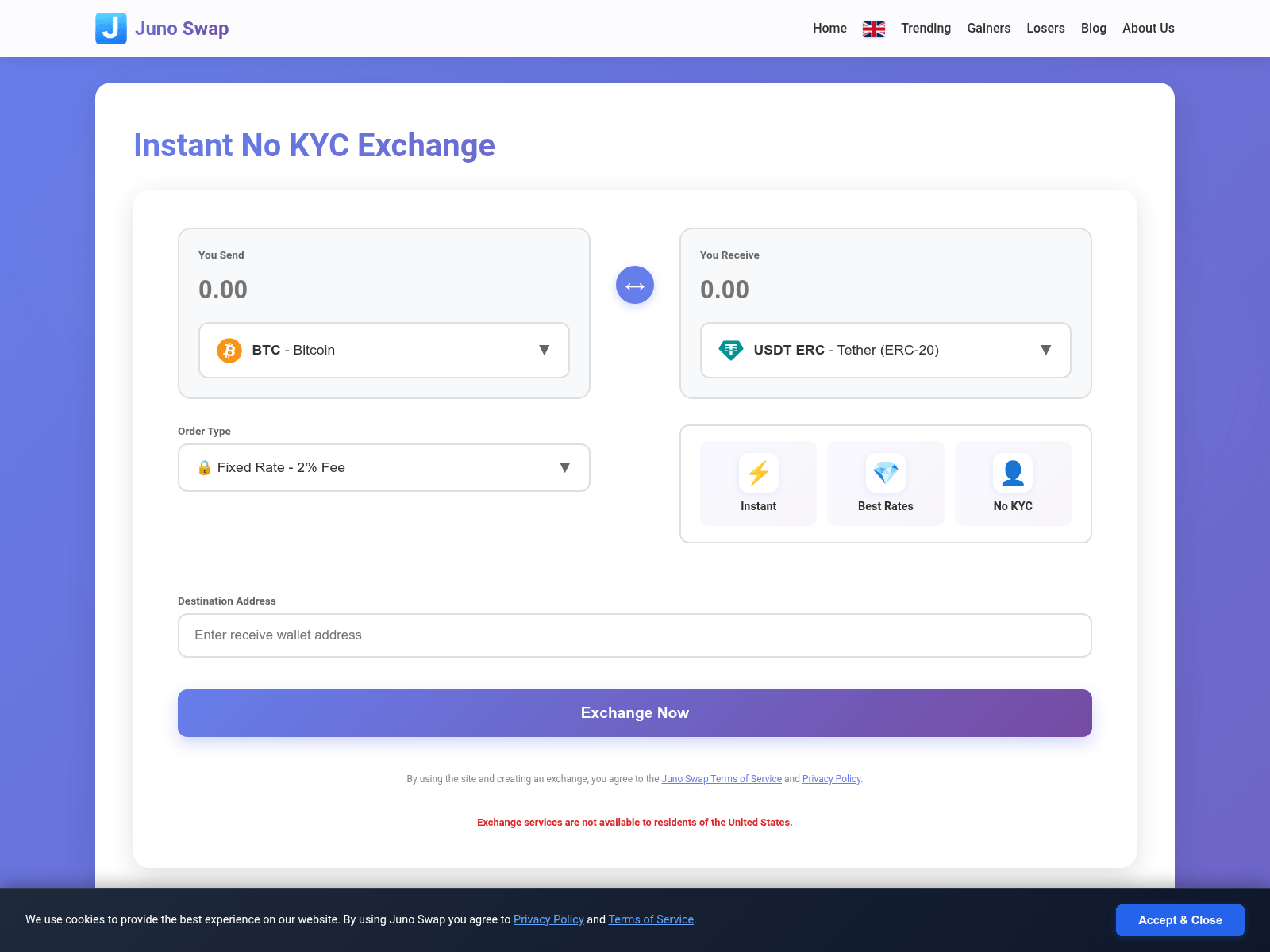The height and width of the screenshot is (952, 1270).
Task: Open Privacy Policy link in cookie banner
Action: 548,919
